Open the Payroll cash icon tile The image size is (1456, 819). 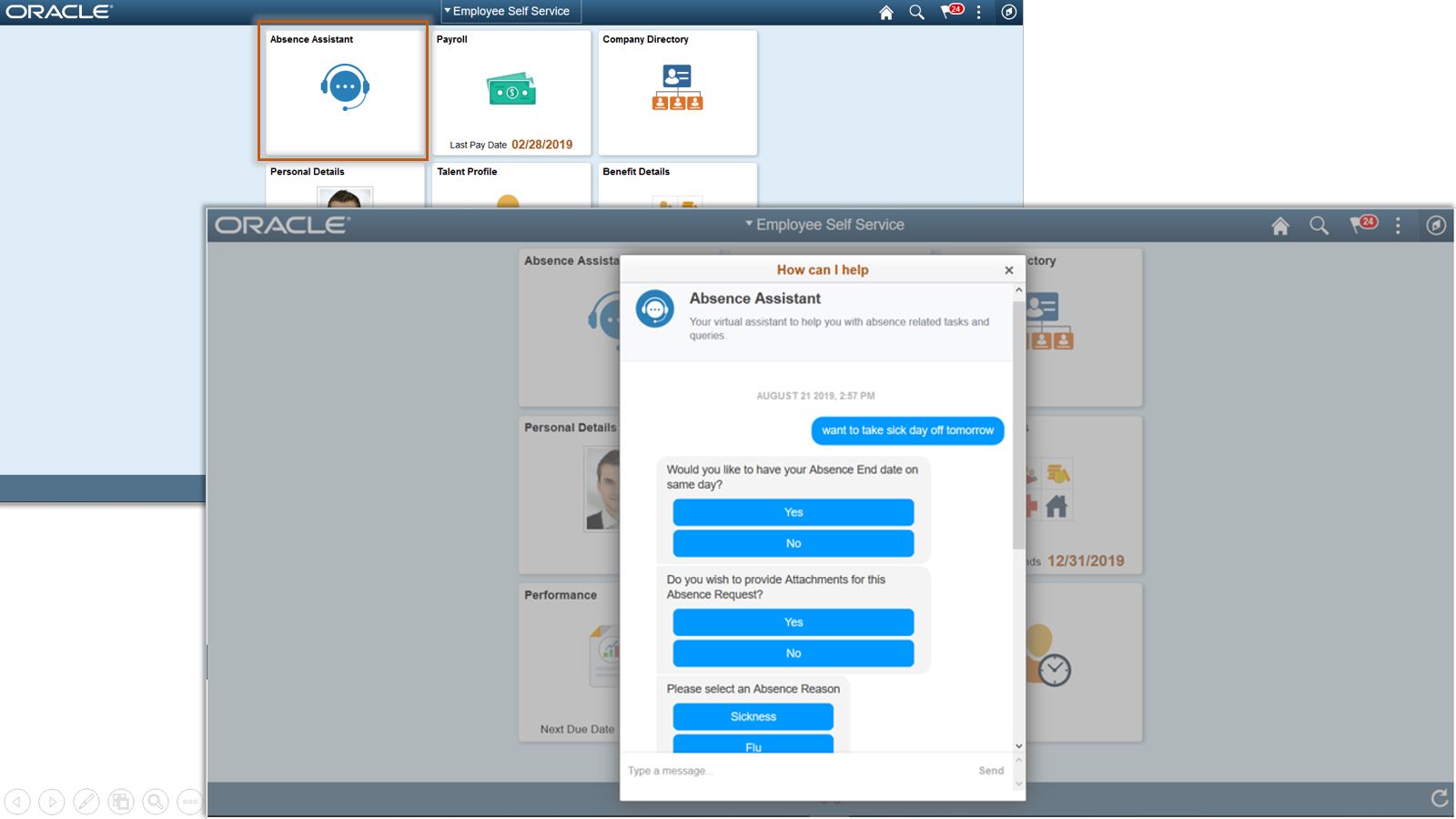[x=511, y=89]
